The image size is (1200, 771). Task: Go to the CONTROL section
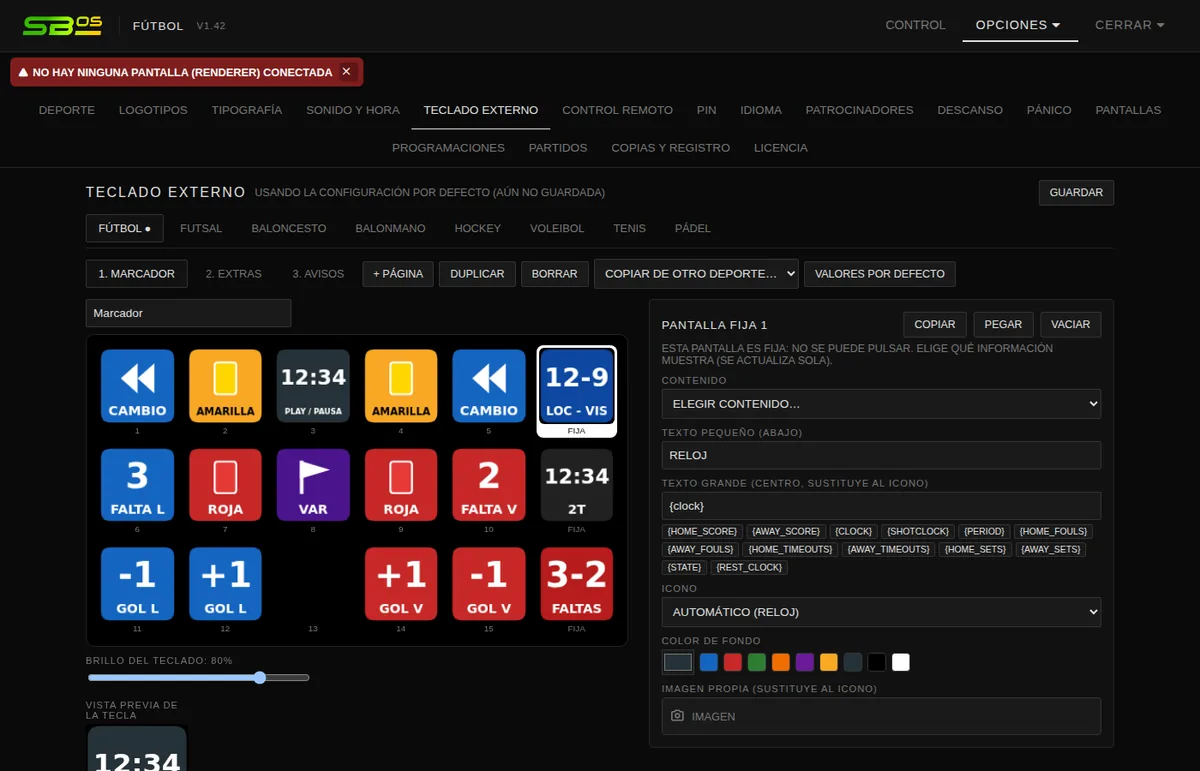click(915, 25)
